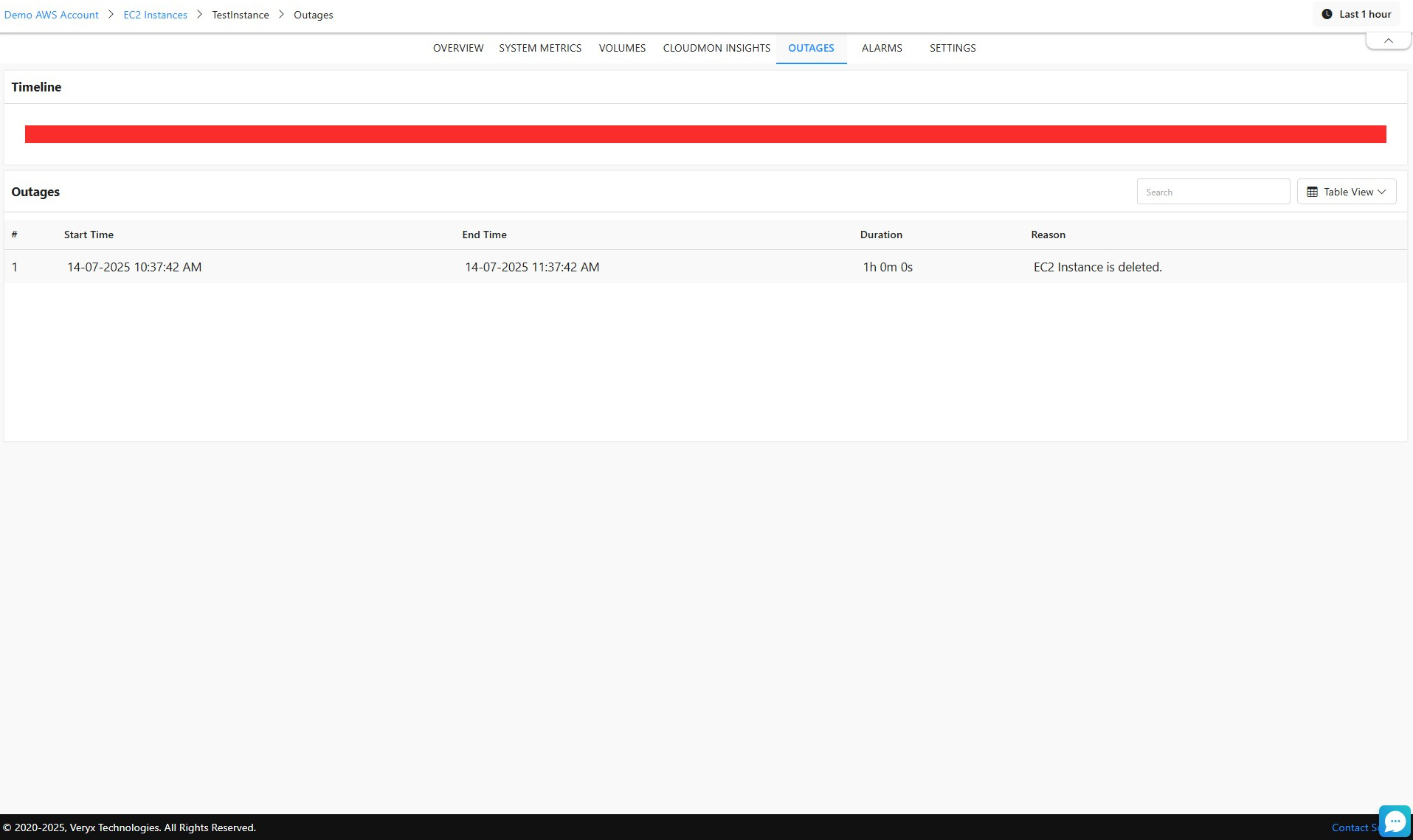Open the live chat support icon
This screenshot has height=840, width=1413.
[x=1394, y=821]
